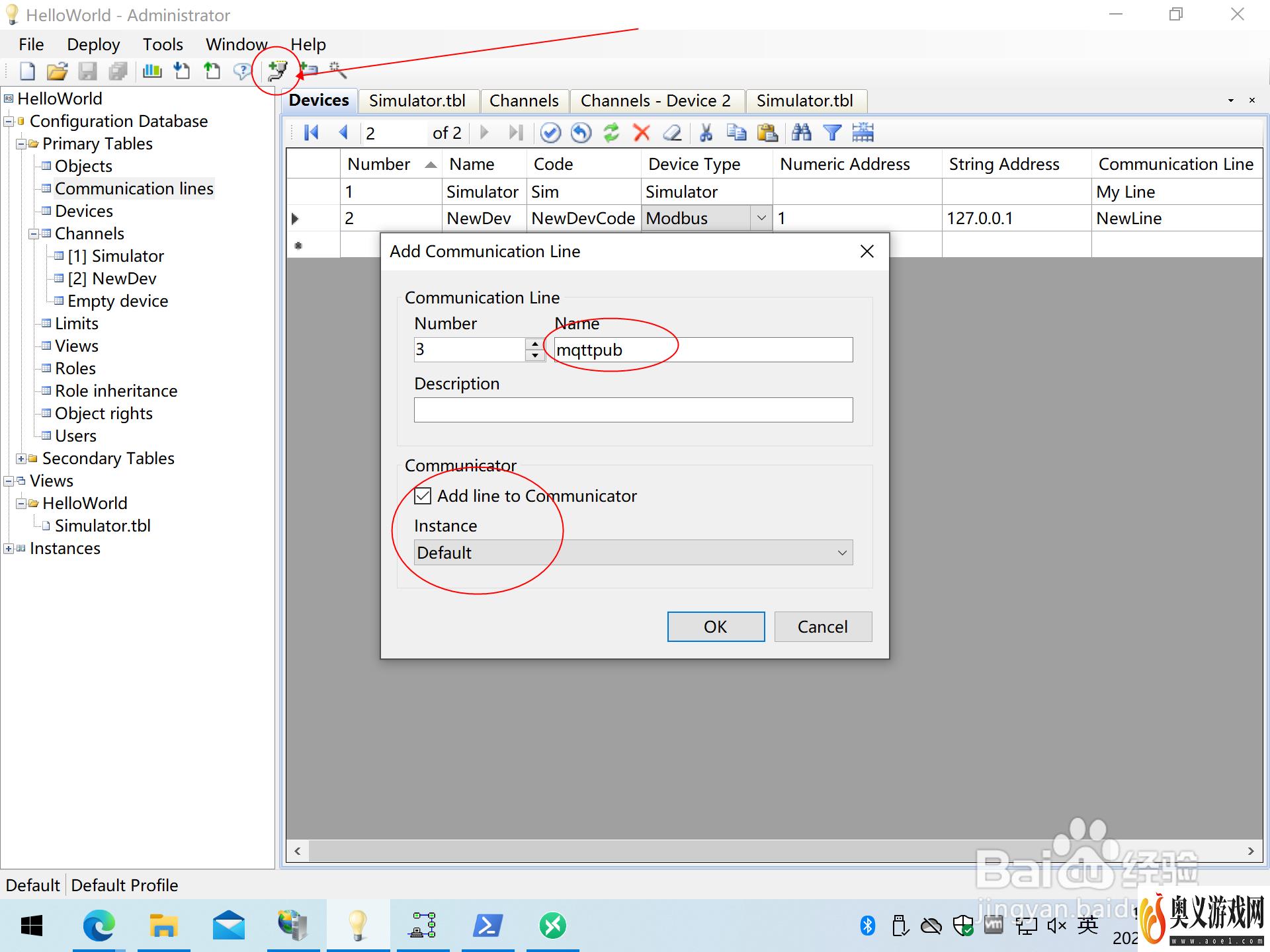The height and width of the screenshot is (952, 1270).
Task: Open the Devices tab
Action: coord(318,100)
